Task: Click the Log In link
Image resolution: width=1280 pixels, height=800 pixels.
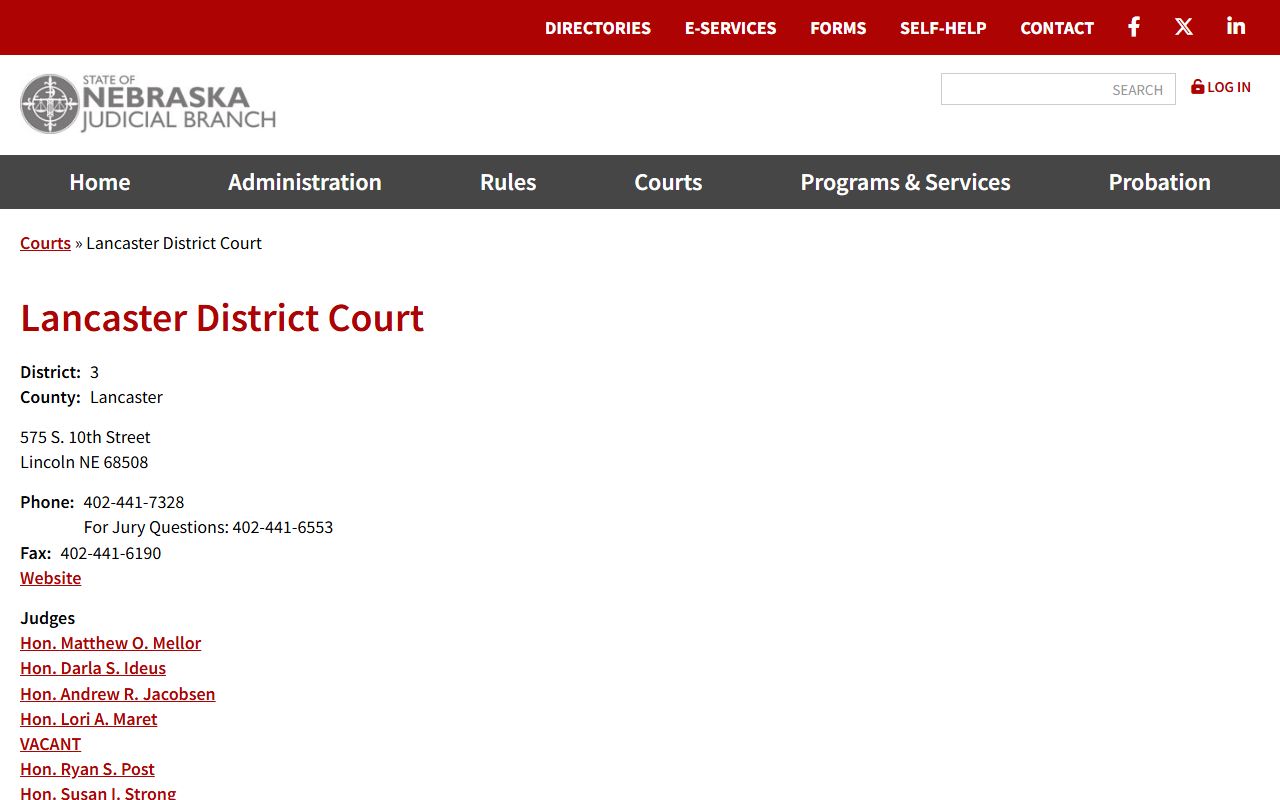Action: click(1229, 87)
